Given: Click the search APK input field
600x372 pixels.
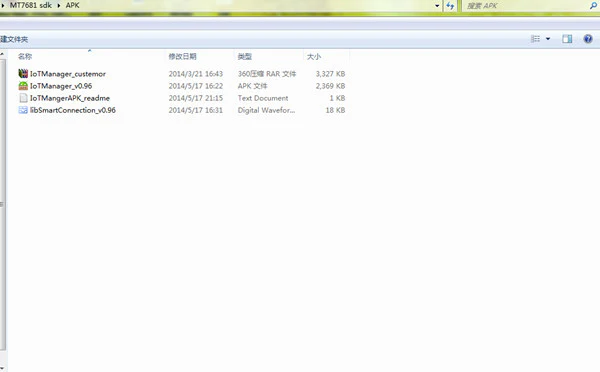Looking at the screenshot, I should (x=525, y=6).
